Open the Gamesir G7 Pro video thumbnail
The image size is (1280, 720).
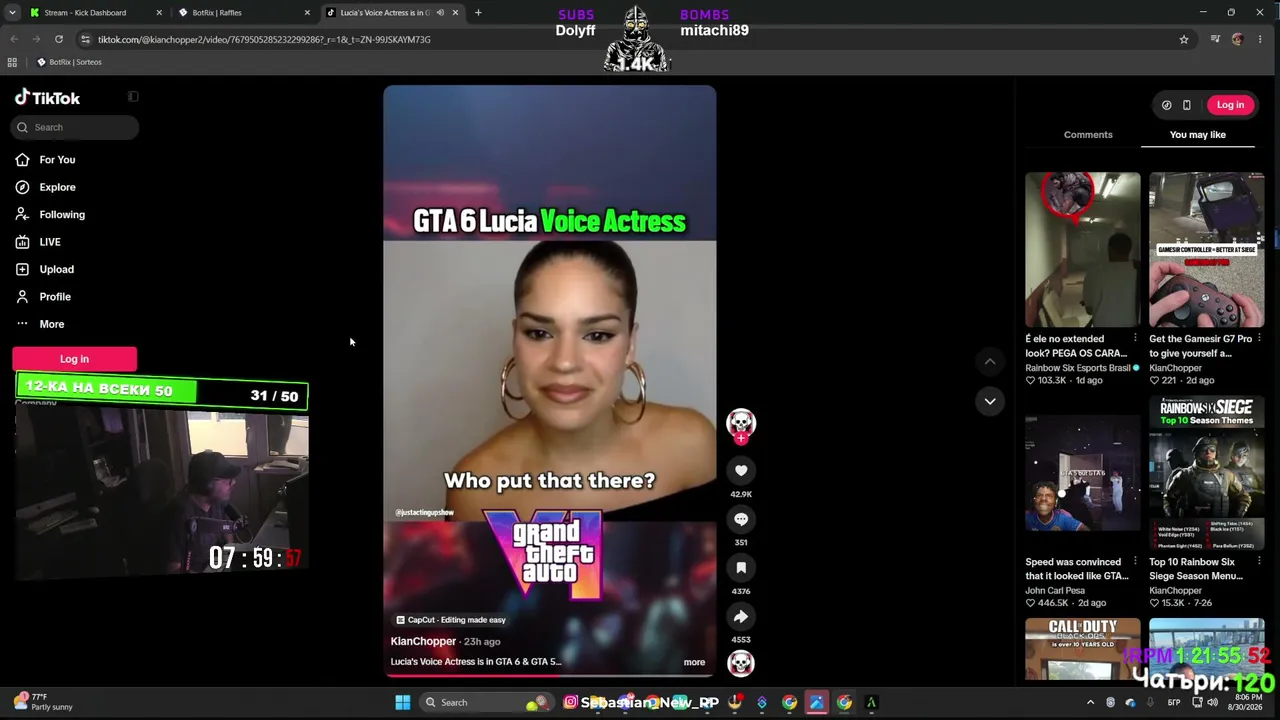1206,250
